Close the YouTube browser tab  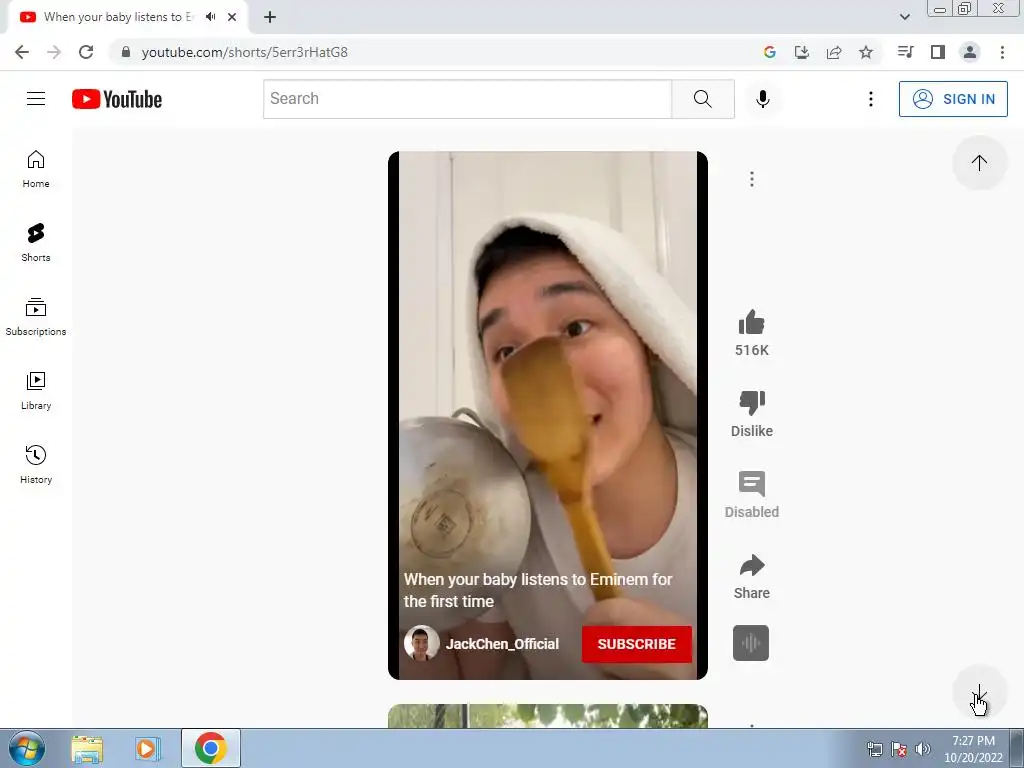click(x=232, y=17)
